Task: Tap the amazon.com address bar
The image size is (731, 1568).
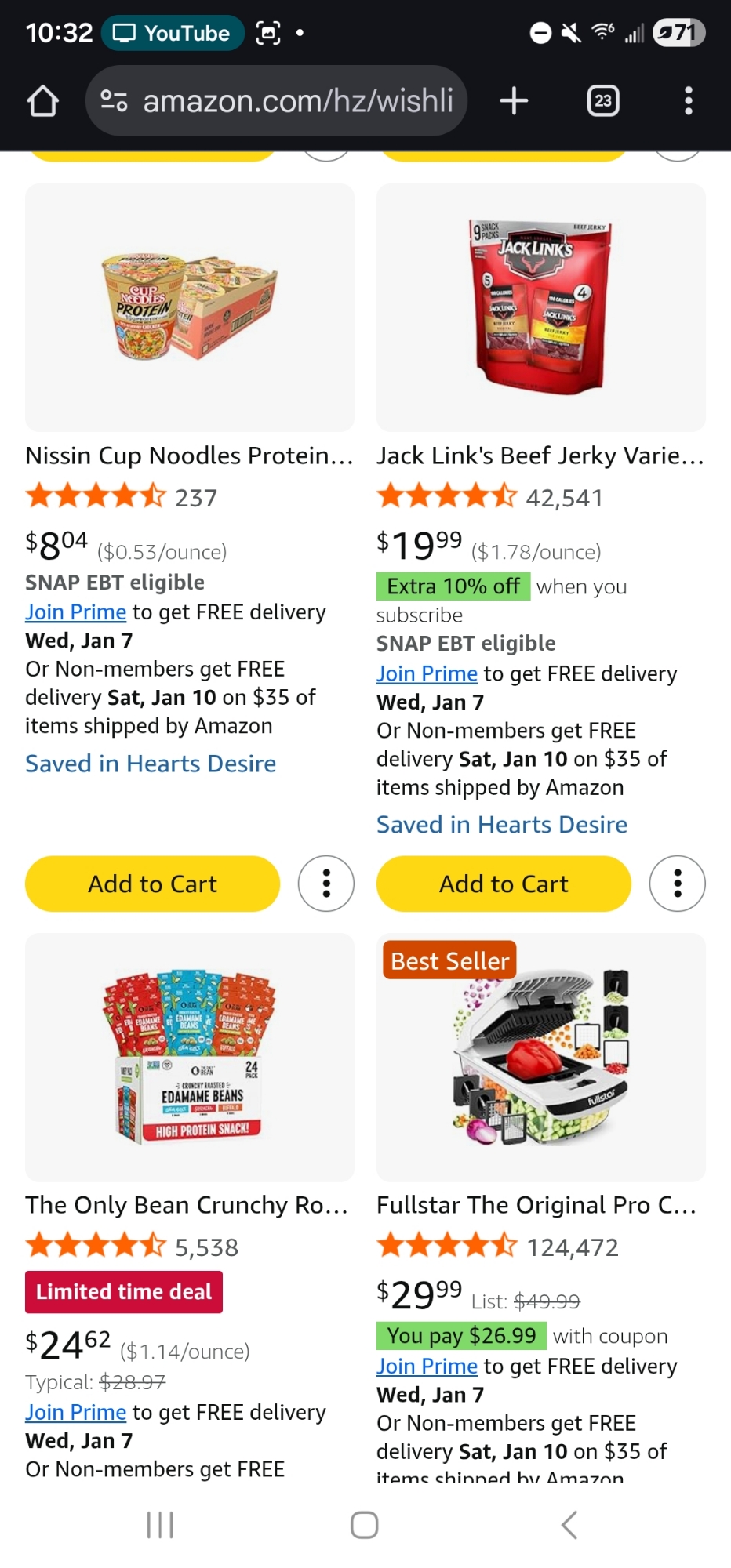Action: click(x=298, y=101)
